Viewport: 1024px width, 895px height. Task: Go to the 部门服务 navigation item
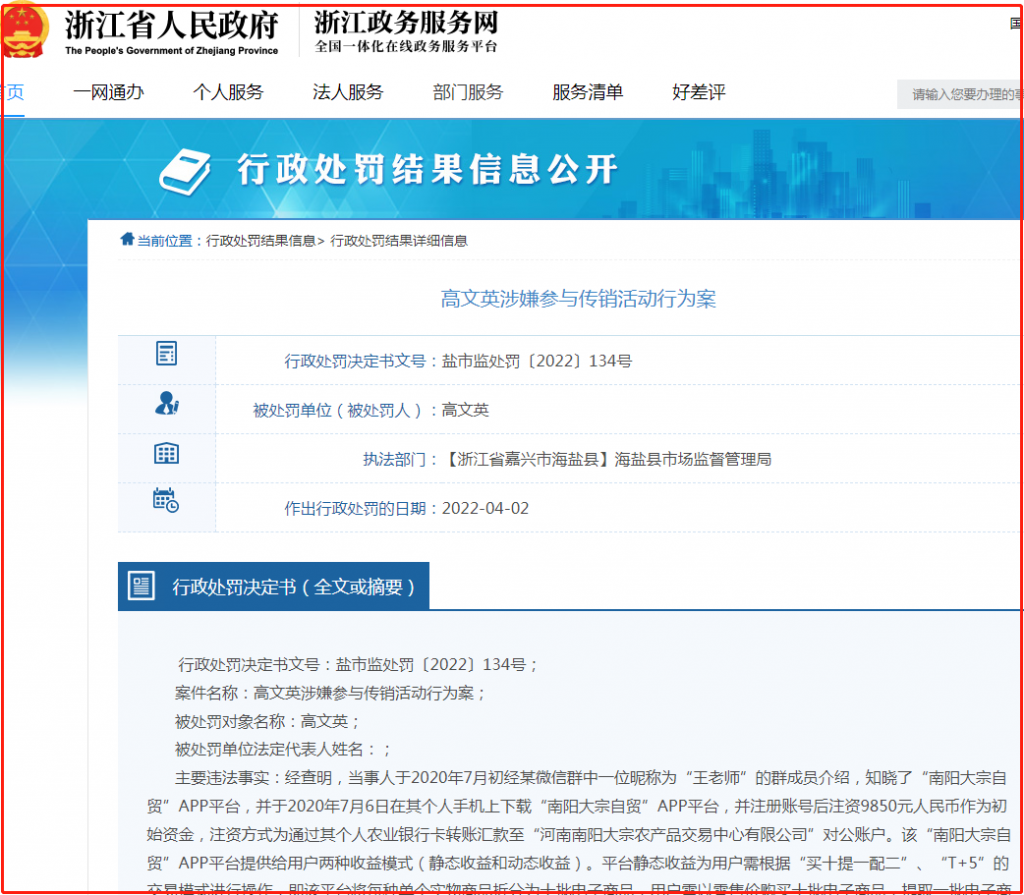pyautogui.click(x=468, y=93)
